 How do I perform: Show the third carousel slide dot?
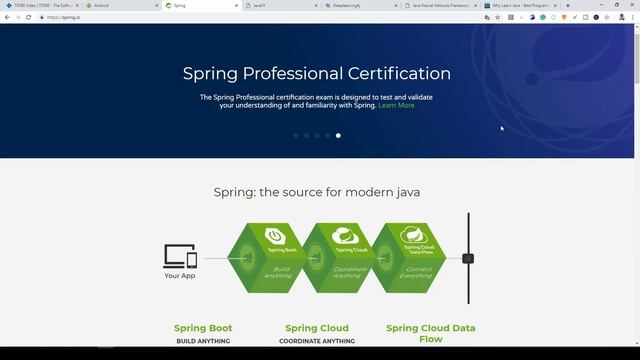coord(317,136)
